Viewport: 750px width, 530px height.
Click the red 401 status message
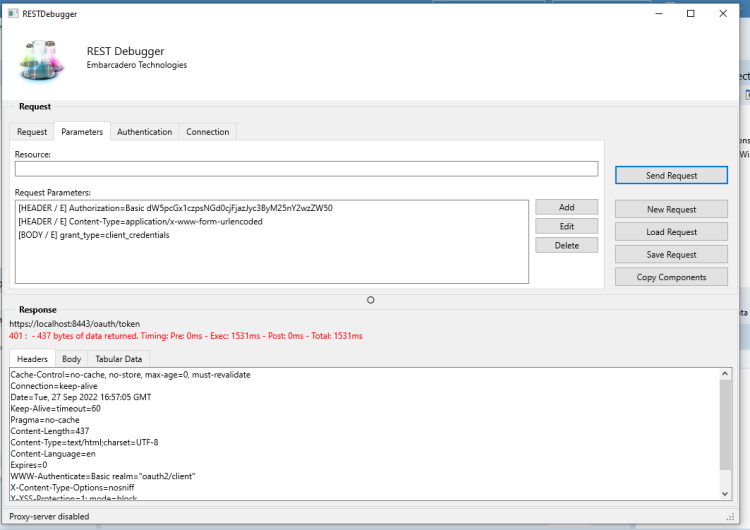pyautogui.click(x=186, y=336)
